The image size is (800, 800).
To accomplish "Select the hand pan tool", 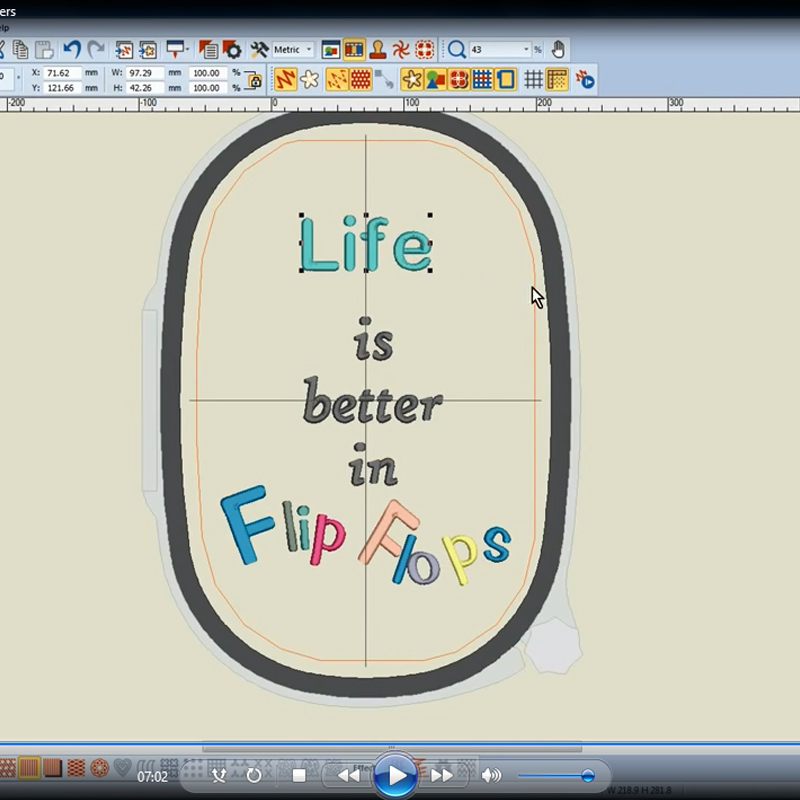I will click(558, 49).
